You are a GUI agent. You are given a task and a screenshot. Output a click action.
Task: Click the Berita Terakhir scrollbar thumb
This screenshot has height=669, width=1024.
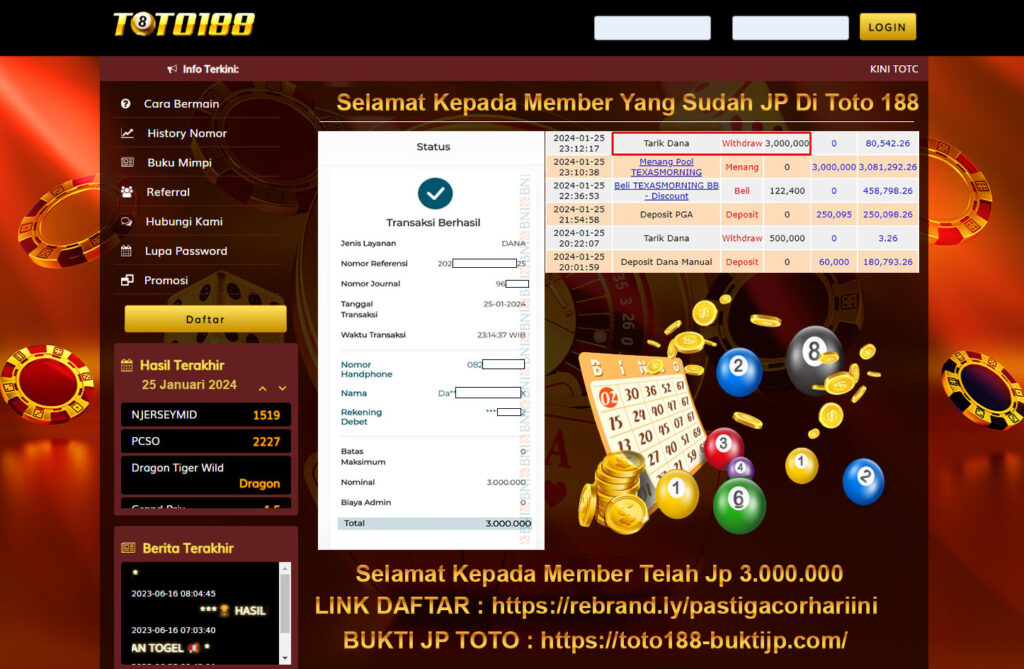(285, 604)
